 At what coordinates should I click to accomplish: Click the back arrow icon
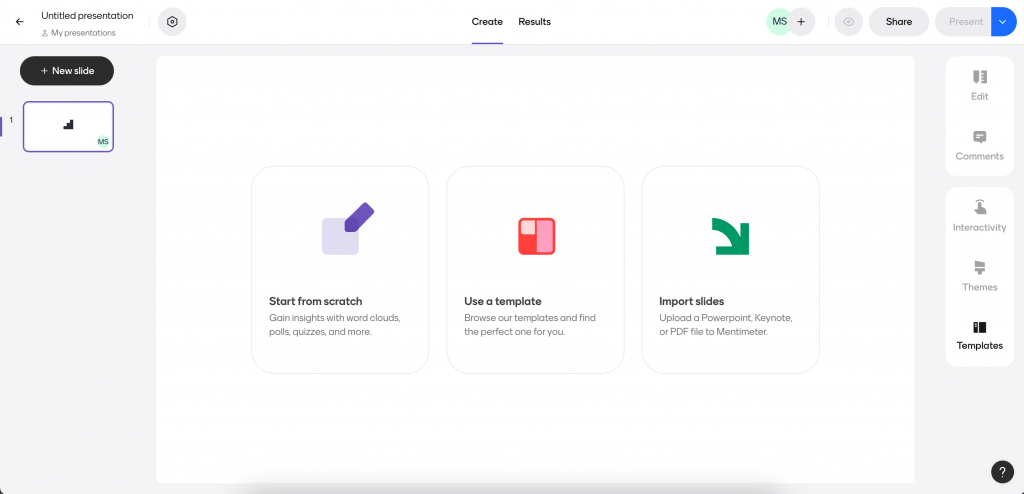(x=20, y=22)
